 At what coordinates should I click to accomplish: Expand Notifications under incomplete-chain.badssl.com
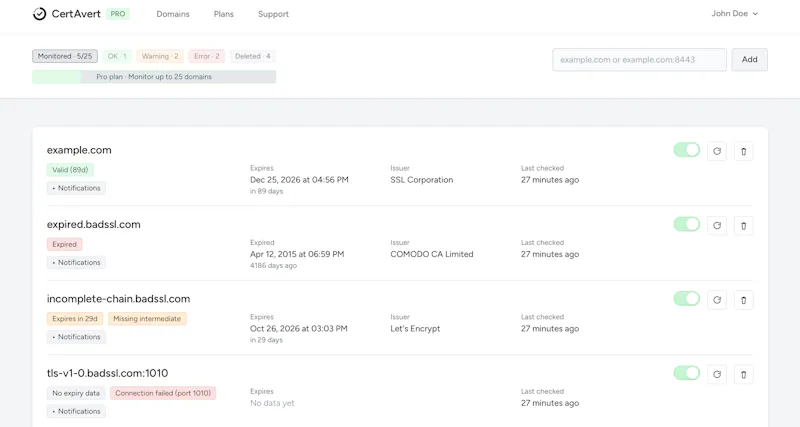(77, 337)
